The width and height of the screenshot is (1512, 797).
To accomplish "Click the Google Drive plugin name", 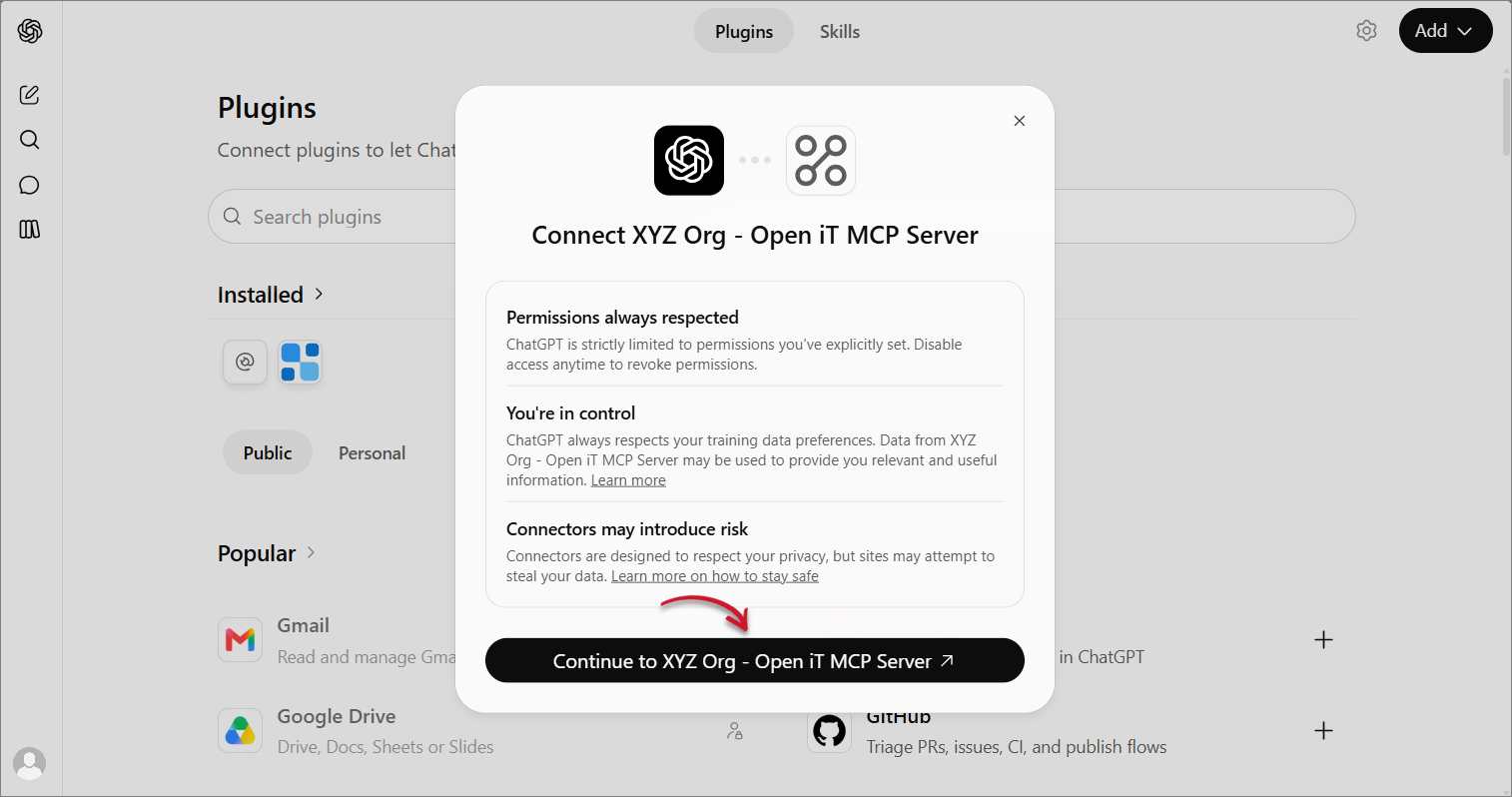I will point(337,716).
